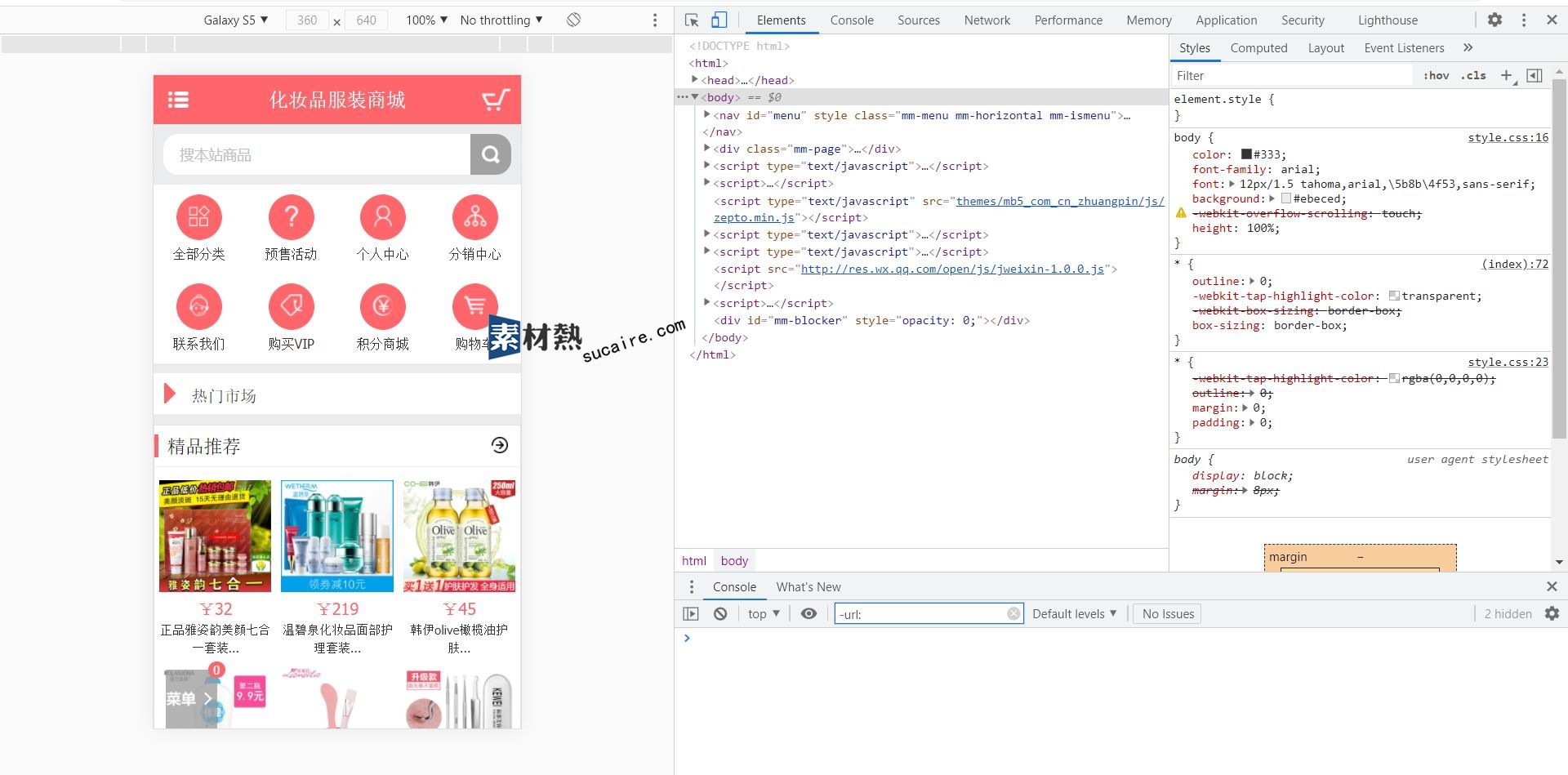Click the 搜本站商品 search field

tap(317, 154)
